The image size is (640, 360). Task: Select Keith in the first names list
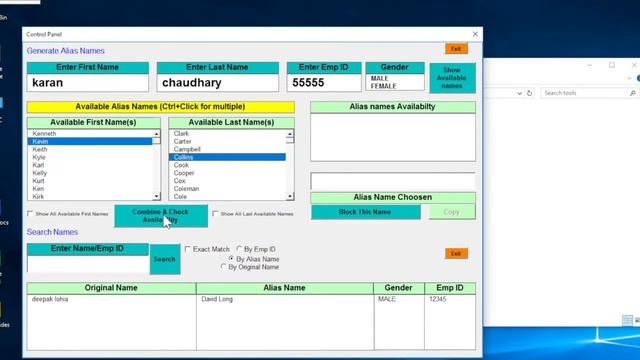[90, 149]
